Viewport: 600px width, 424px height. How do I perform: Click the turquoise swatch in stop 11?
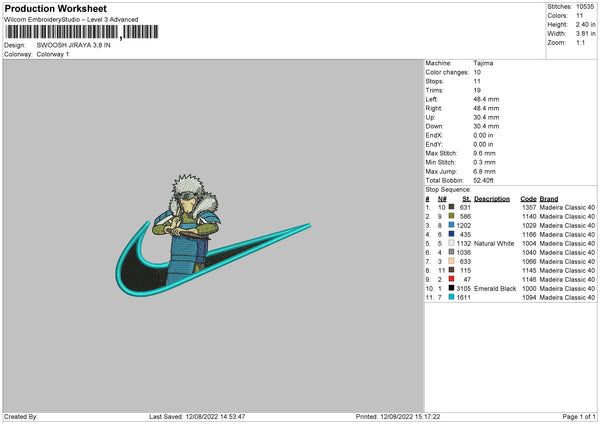pyautogui.click(x=451, y=297)
